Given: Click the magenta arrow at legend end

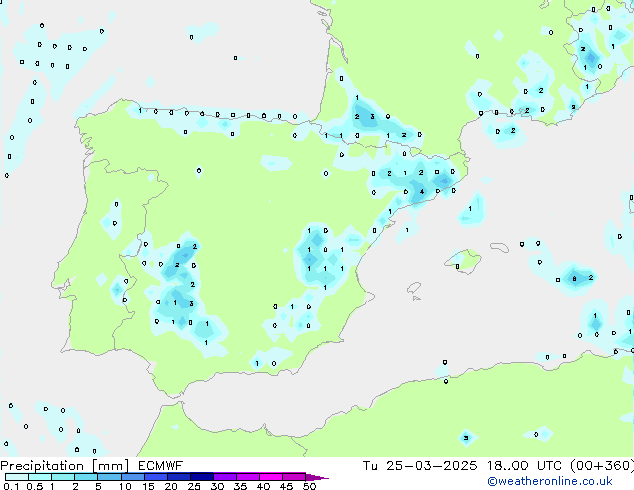Looking at the screenshot, I should tap(318, 477).
